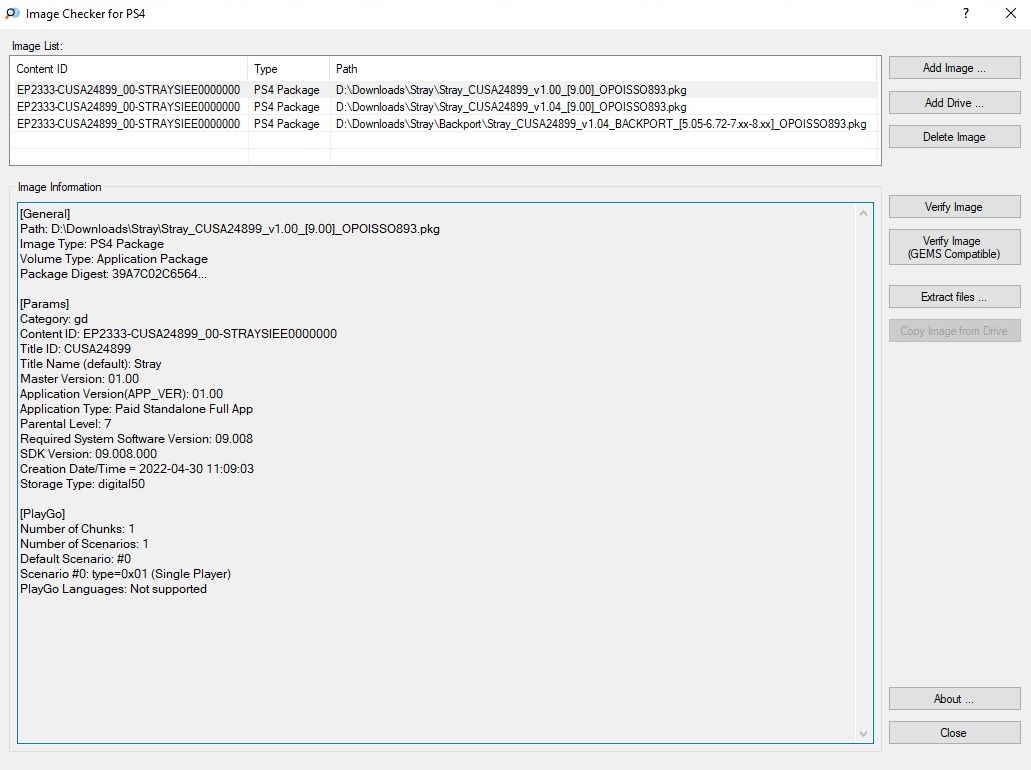Viewport: 1031px width, 770px height.
Task: Click Verify Image (GEMS Compatible) button
Action: [954, 247]
